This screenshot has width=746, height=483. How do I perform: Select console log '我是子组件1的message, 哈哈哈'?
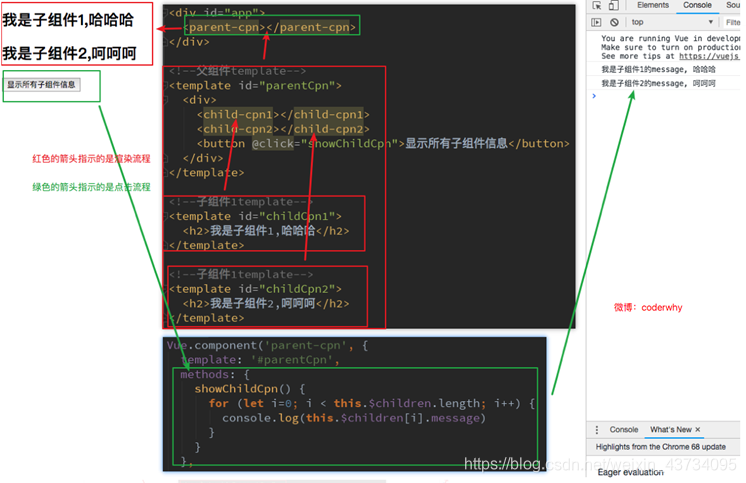658,69
